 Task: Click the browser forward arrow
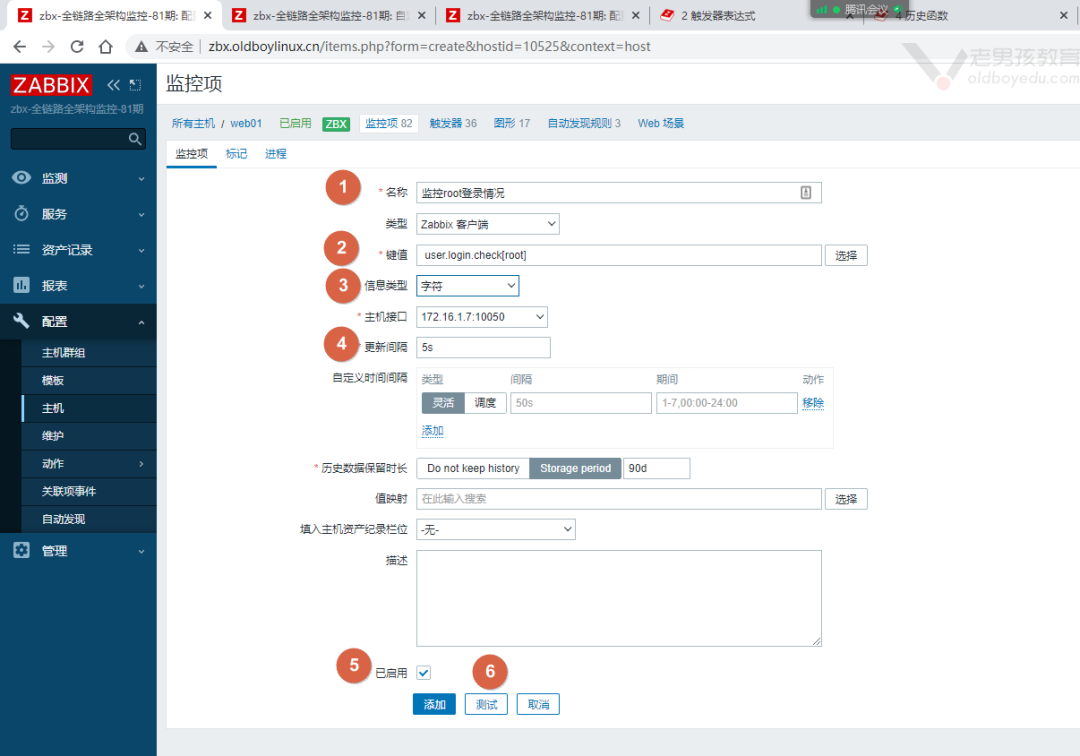[x=48, y=46]
